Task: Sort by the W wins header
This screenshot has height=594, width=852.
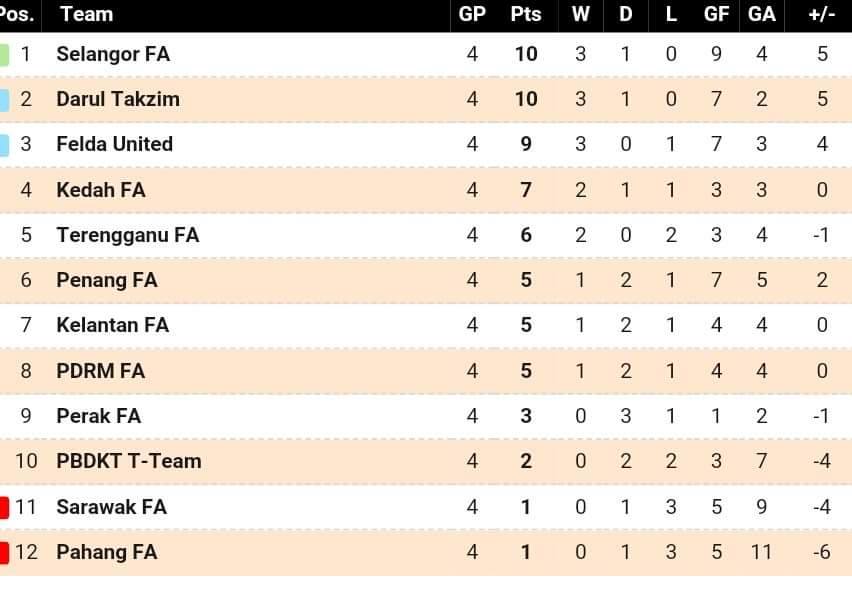Action: click(580, 15)
